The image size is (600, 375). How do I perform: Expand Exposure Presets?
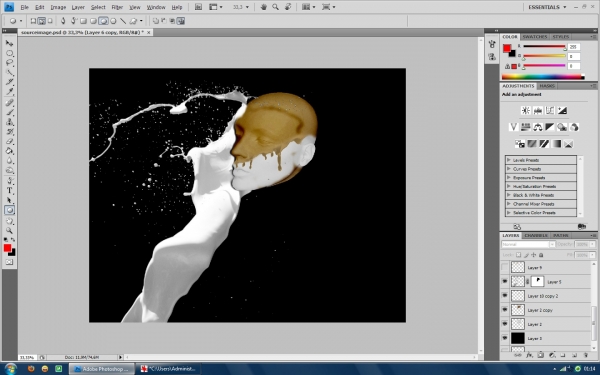tap(509, 178)
